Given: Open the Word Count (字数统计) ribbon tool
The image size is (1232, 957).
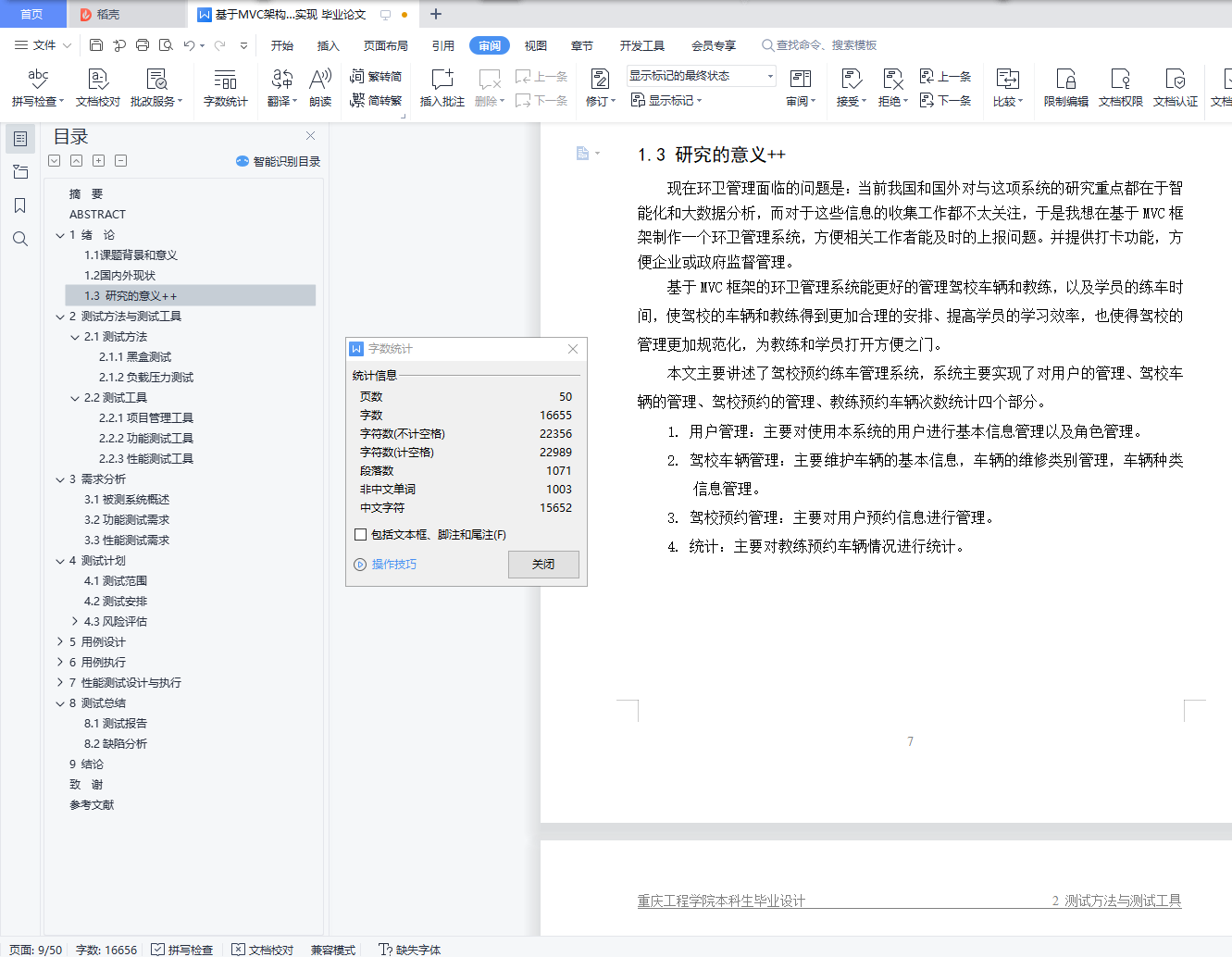Looking at the screenshot, I should tap(226, 89).
